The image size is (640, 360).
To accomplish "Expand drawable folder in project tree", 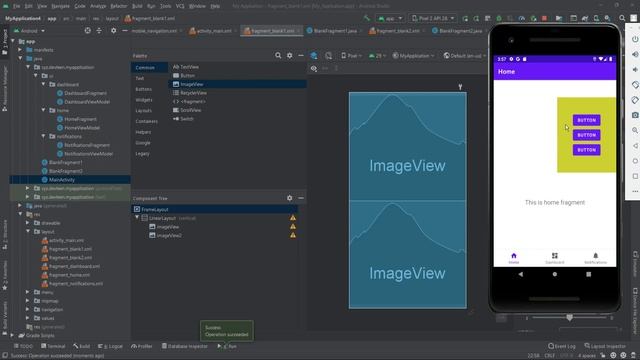I will tap(28, 223).
